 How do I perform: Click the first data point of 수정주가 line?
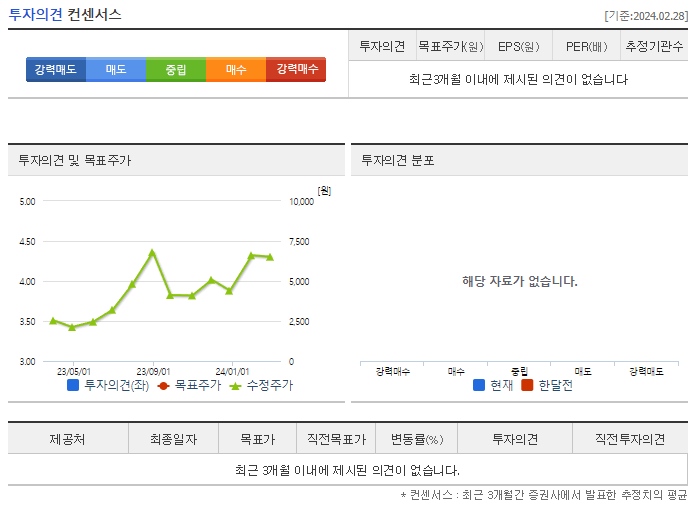[53, 320]
